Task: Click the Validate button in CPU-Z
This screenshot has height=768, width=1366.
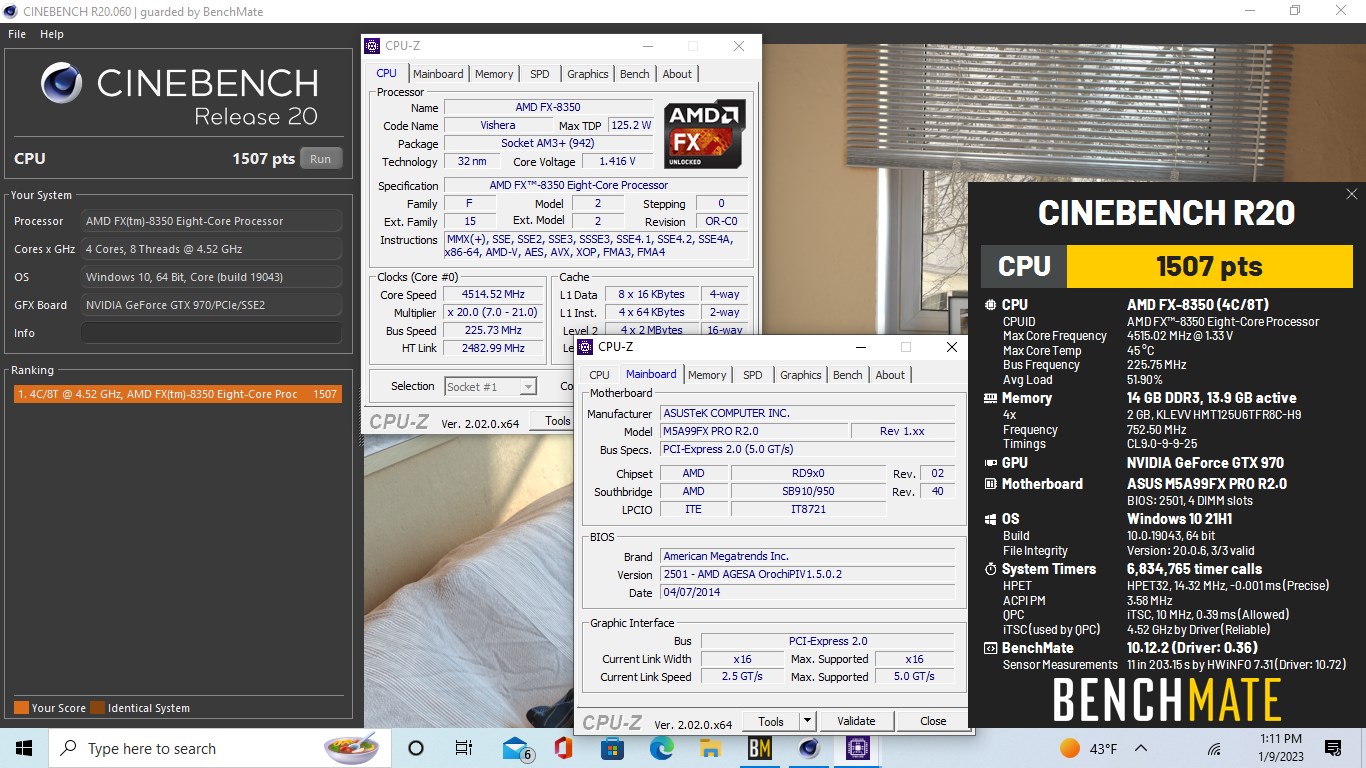Action: pyautogui.click(x=856, y=721)
